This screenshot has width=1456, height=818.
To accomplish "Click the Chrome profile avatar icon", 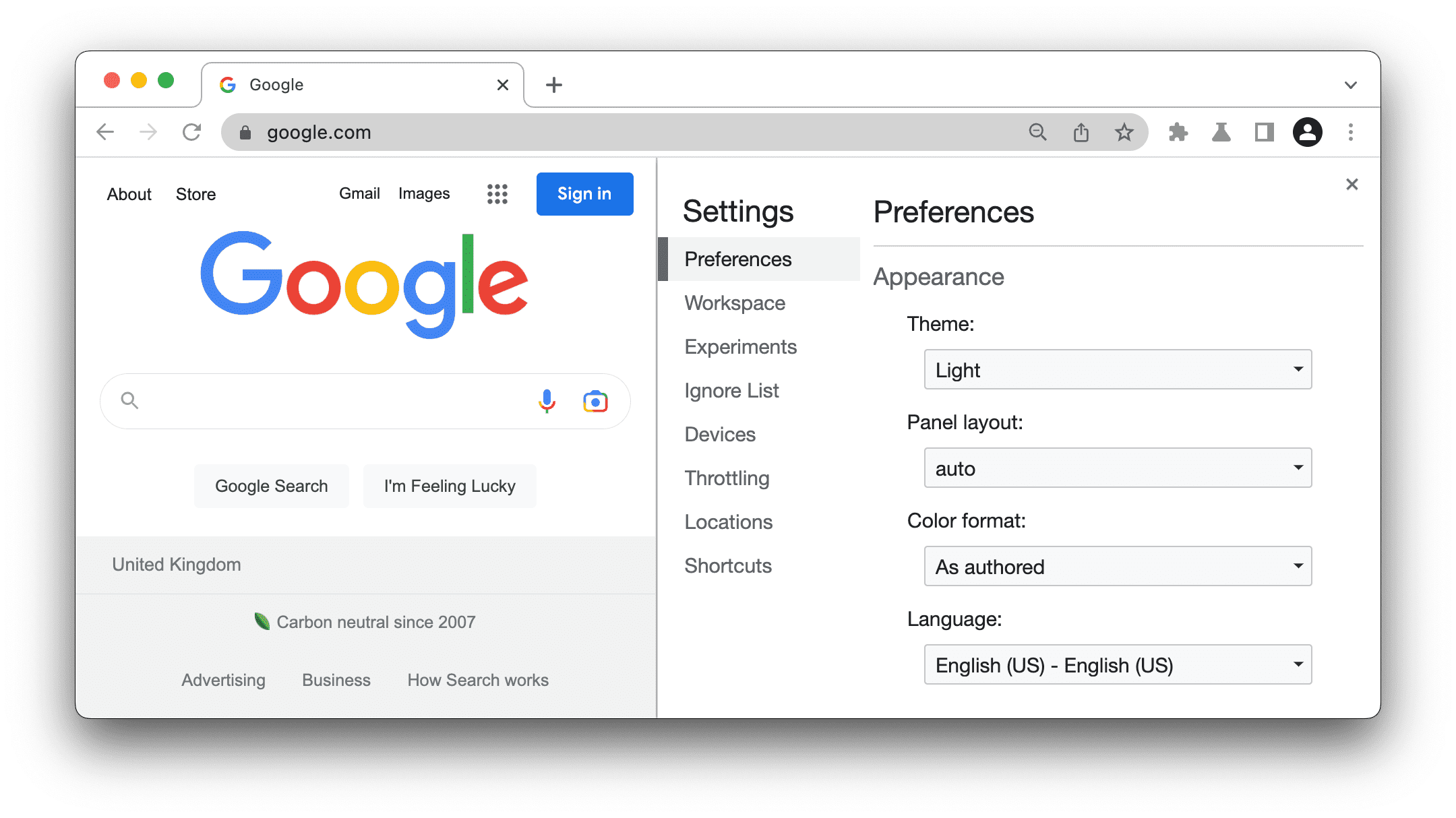I will point(1308,132).
